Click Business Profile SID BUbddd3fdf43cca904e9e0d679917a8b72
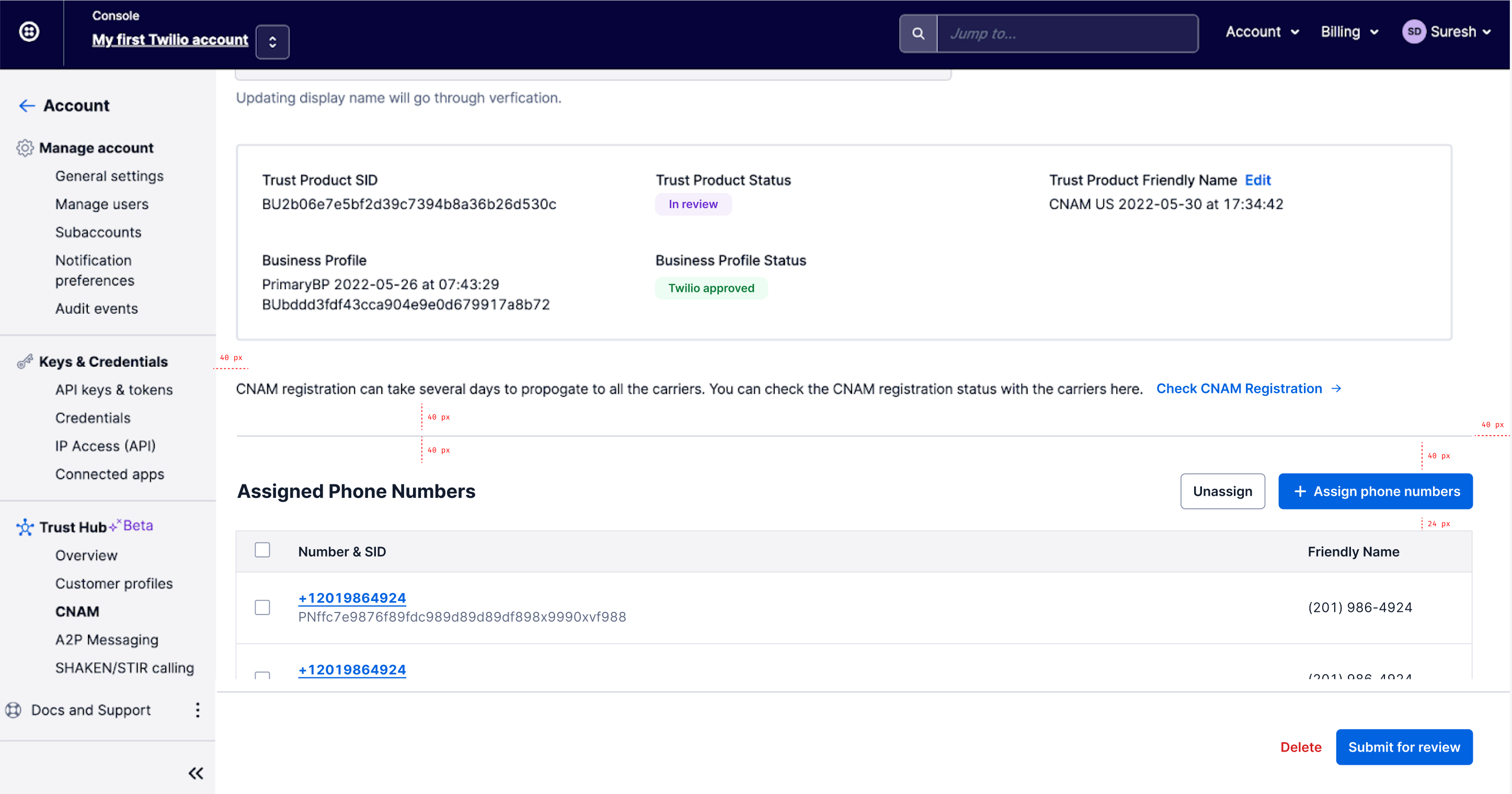Viewport: 1512px width, 794px height. (x=406, y=305)
